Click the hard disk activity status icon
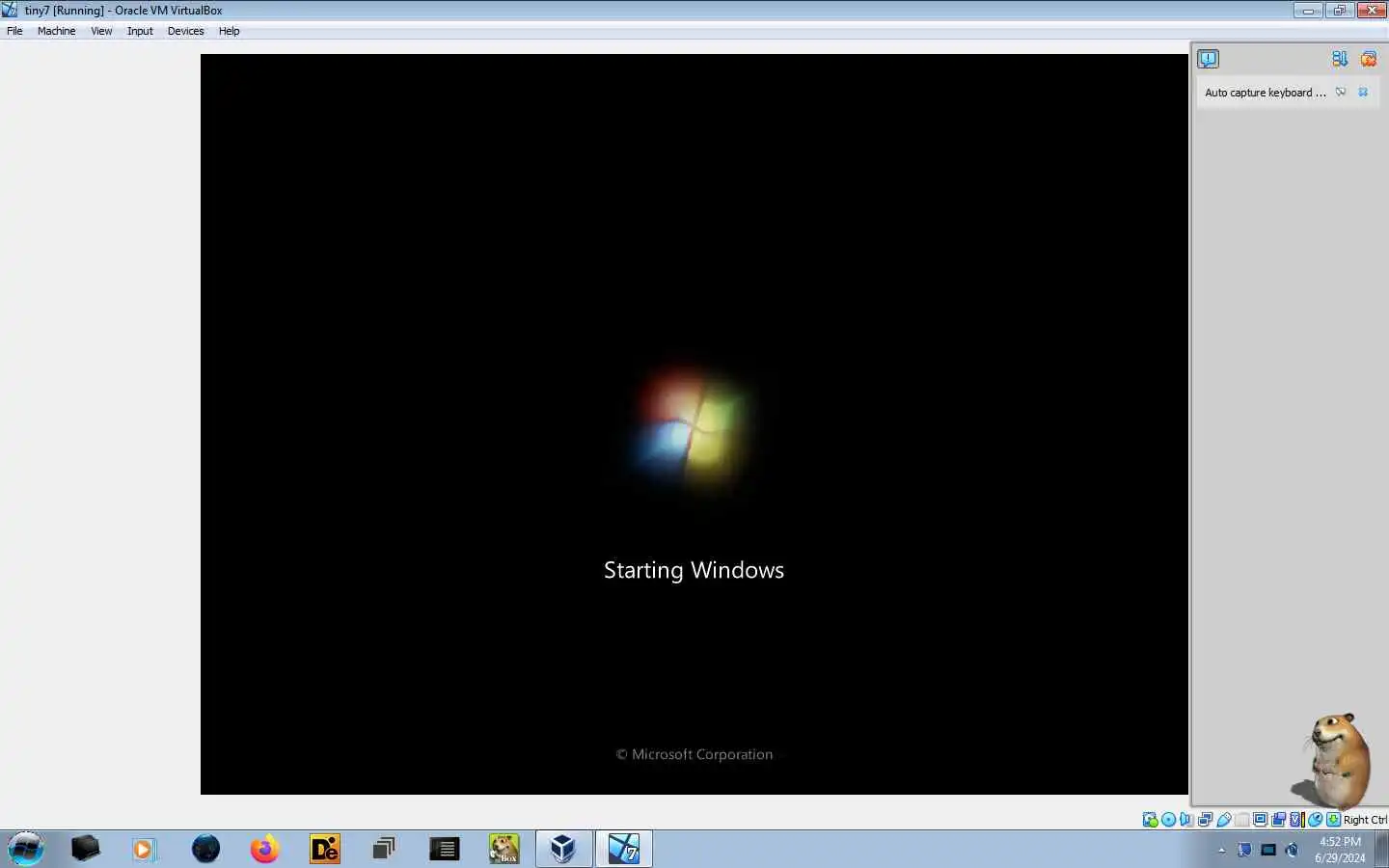The image size is (1389, 868). click(x=1150, y=820)
